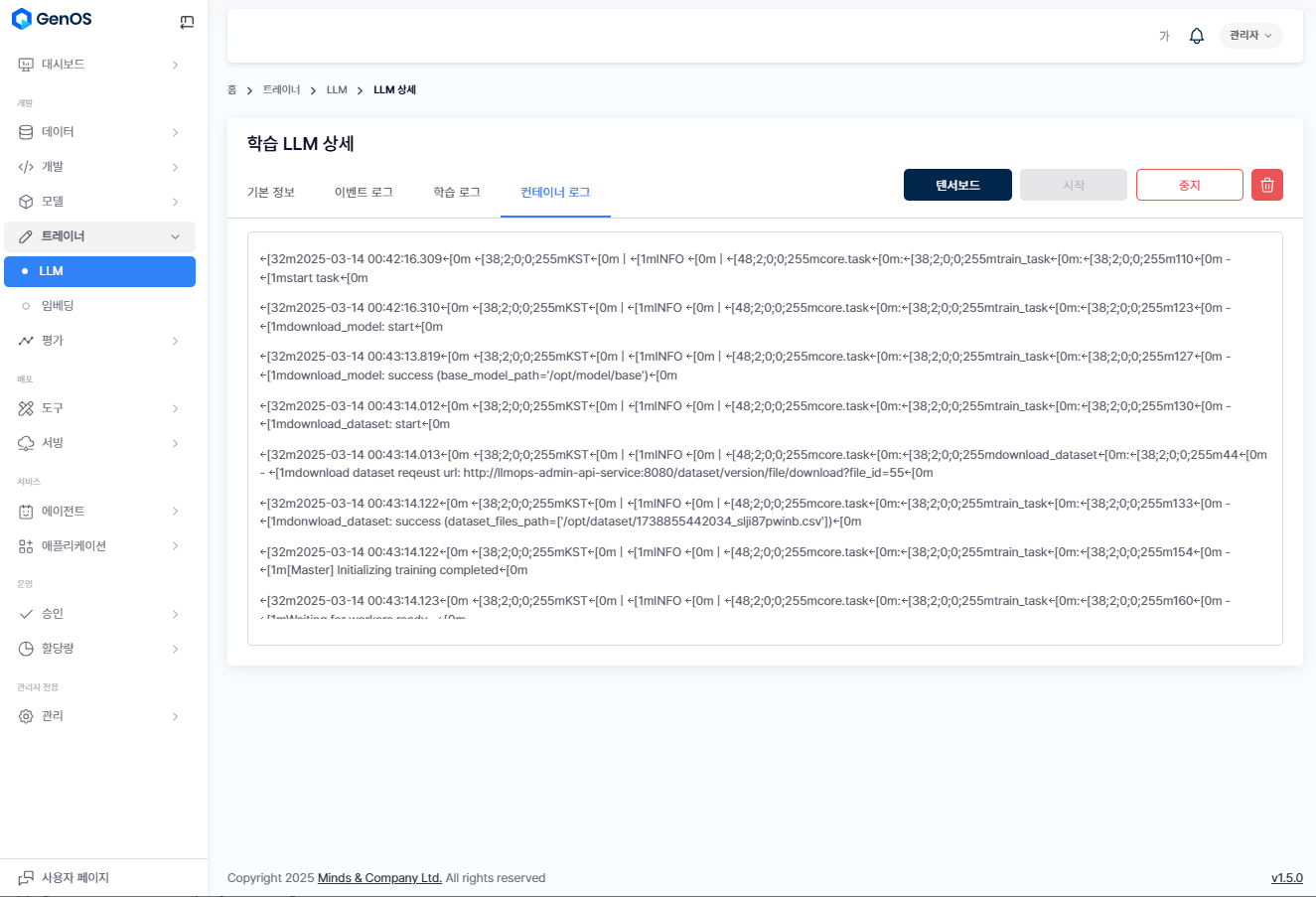The image size is (1316, 897).
Task: Click the 도구 tools icon
Action: coord(26,408)
